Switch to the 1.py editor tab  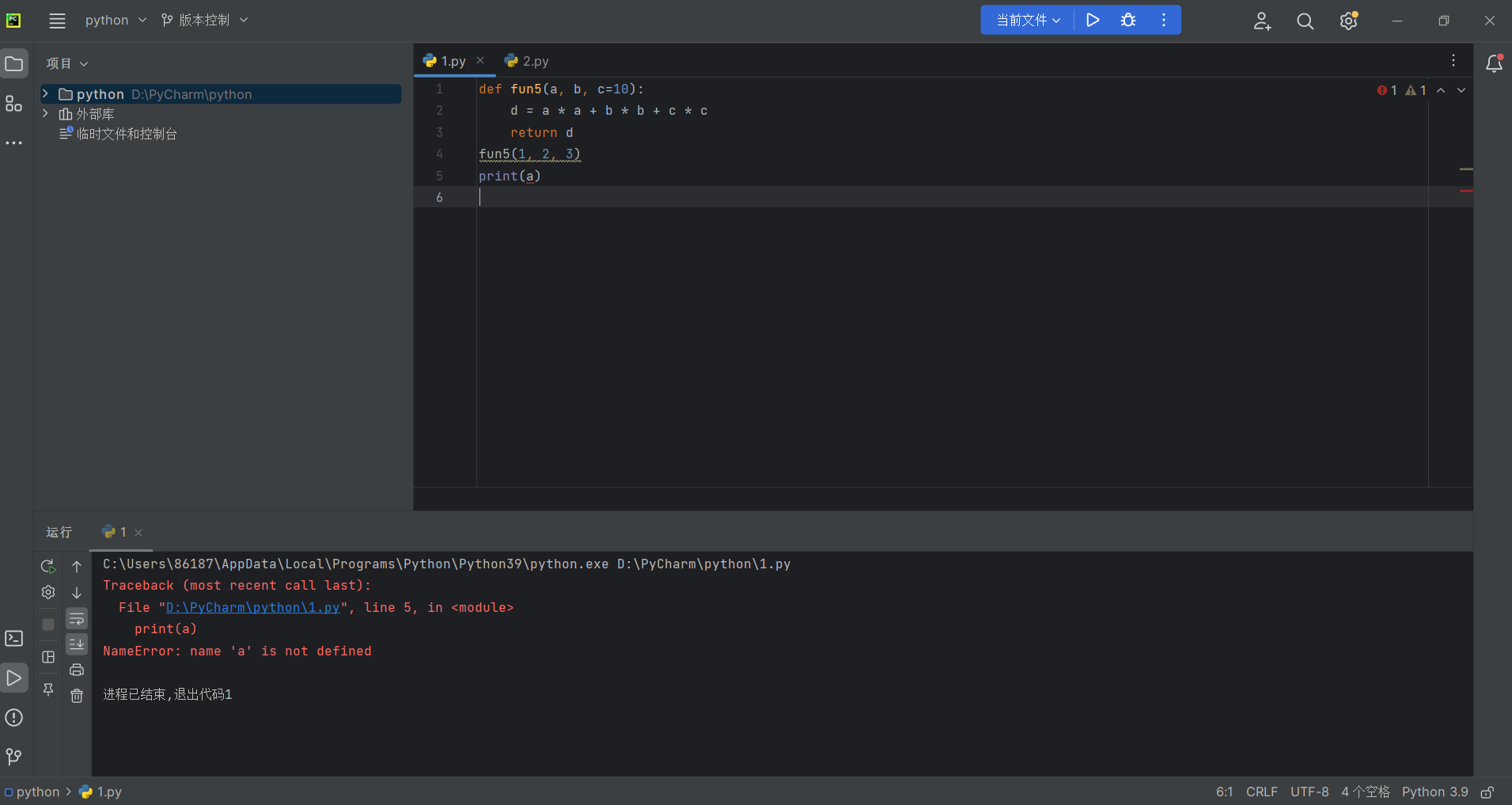tap(453, 61)
